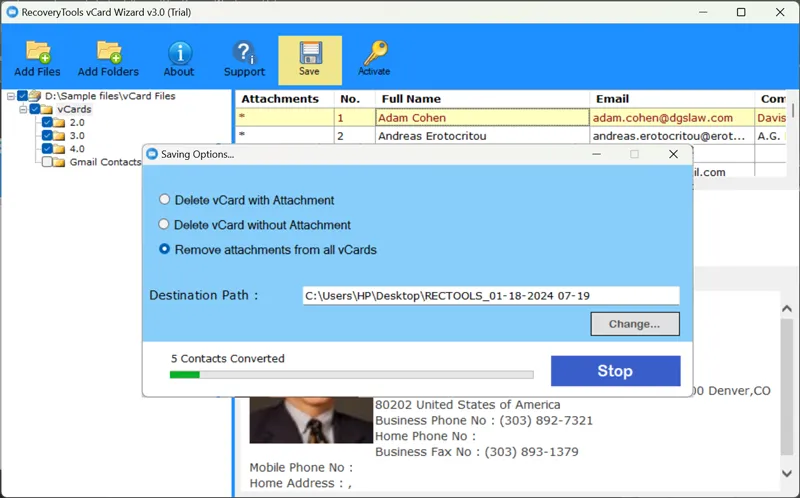The width and height of the screenshot is (800, 498).
Task: Click the Business Phone No line
Action: (484, 420)
